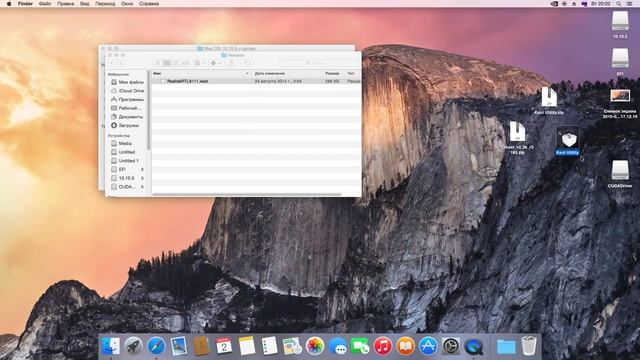The width and height of the screenshot is (640, 360).
Task: Open Spotlight search in menu bar
Action: [x=619, y=4]
